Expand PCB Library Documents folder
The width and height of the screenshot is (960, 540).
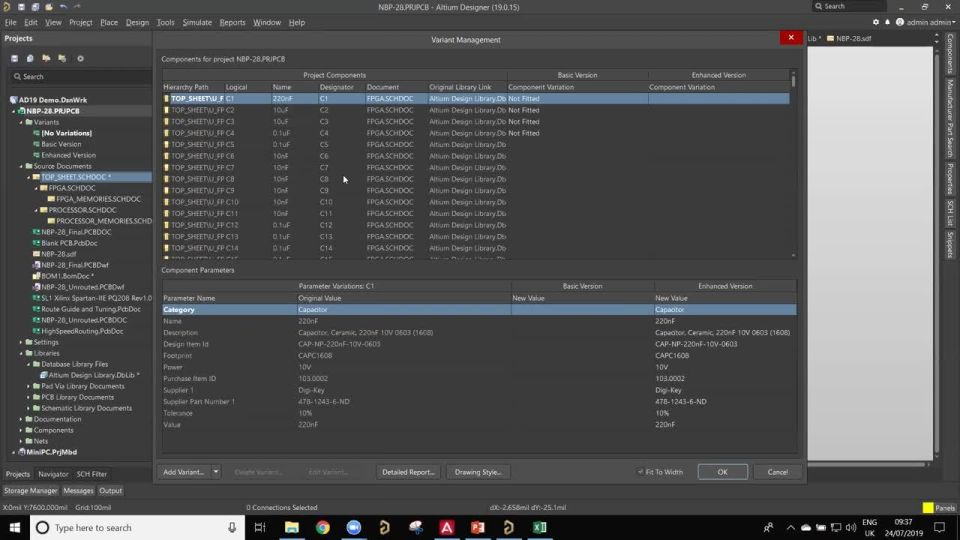(28, 397)
